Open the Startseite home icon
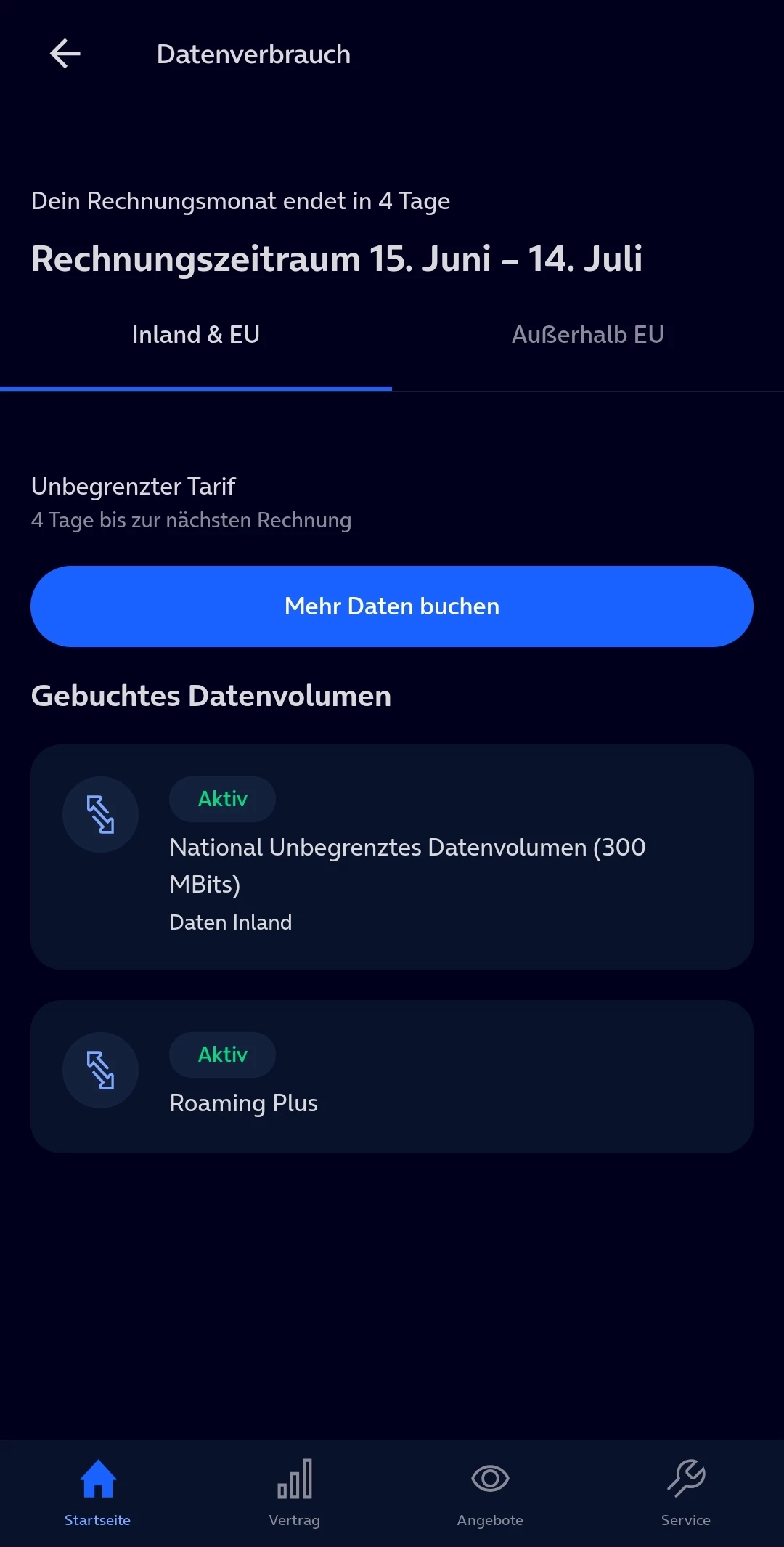784x1547 pixels. point(98,1479)
